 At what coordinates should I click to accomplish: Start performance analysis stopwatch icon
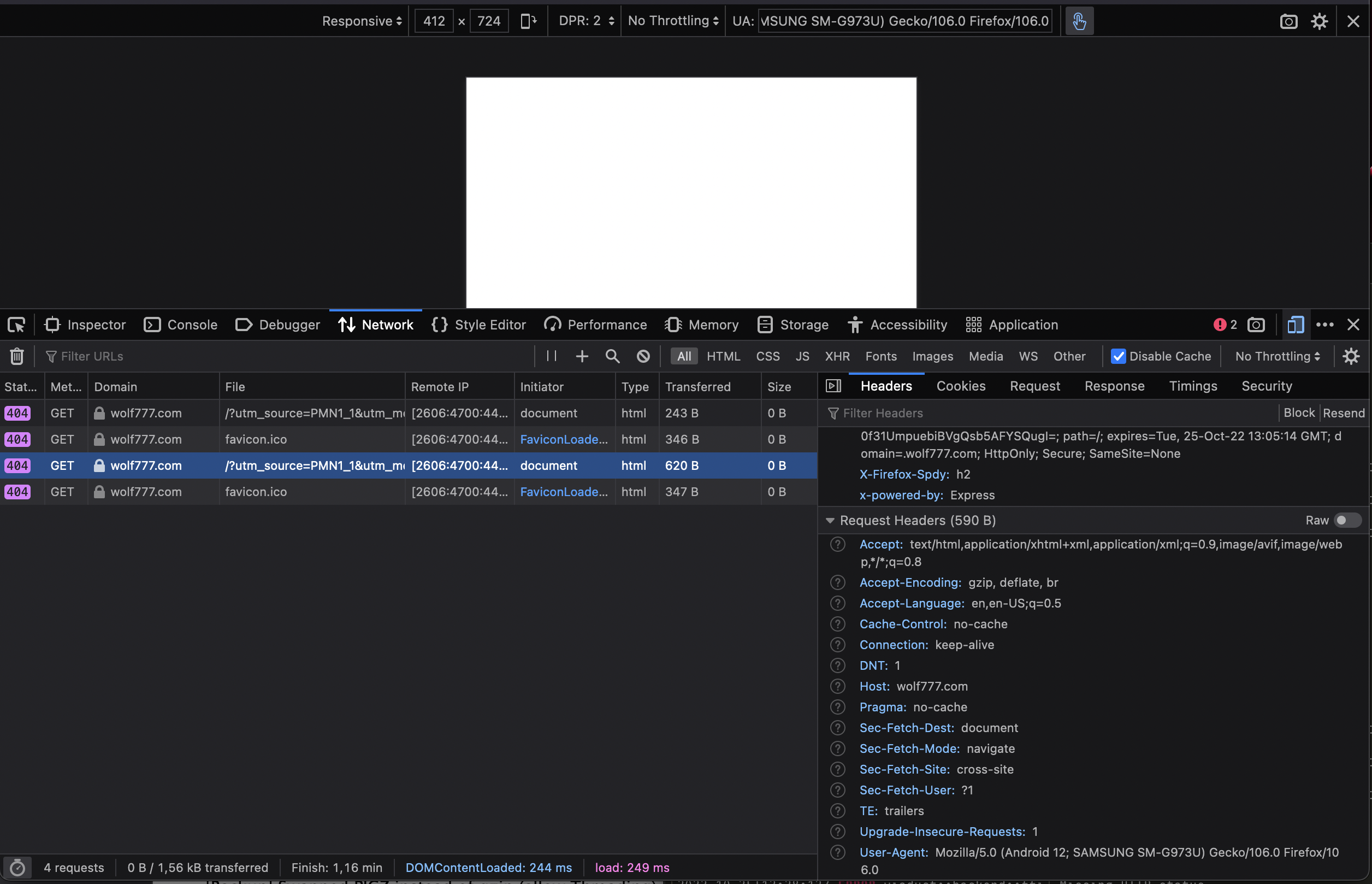pos(17,868)
